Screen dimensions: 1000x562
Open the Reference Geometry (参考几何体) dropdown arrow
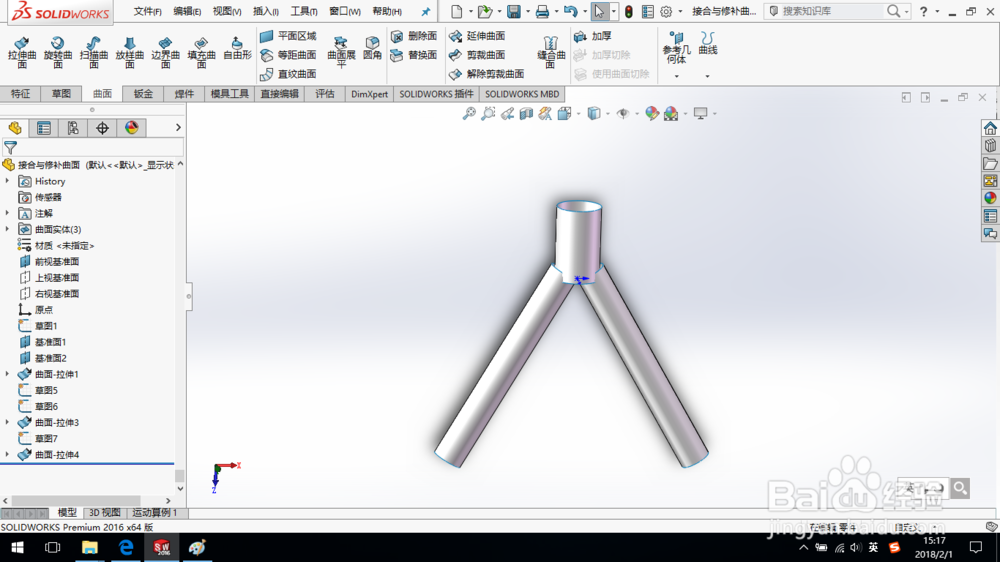(x=677, y=77)
